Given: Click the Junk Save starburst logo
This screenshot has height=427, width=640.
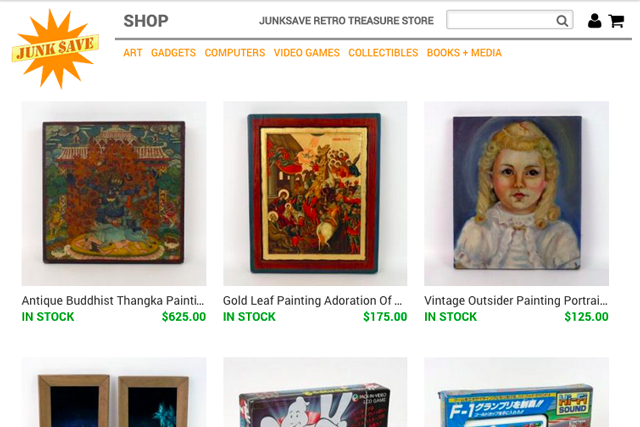Looking at the screenshot, I should click(56, 49).
